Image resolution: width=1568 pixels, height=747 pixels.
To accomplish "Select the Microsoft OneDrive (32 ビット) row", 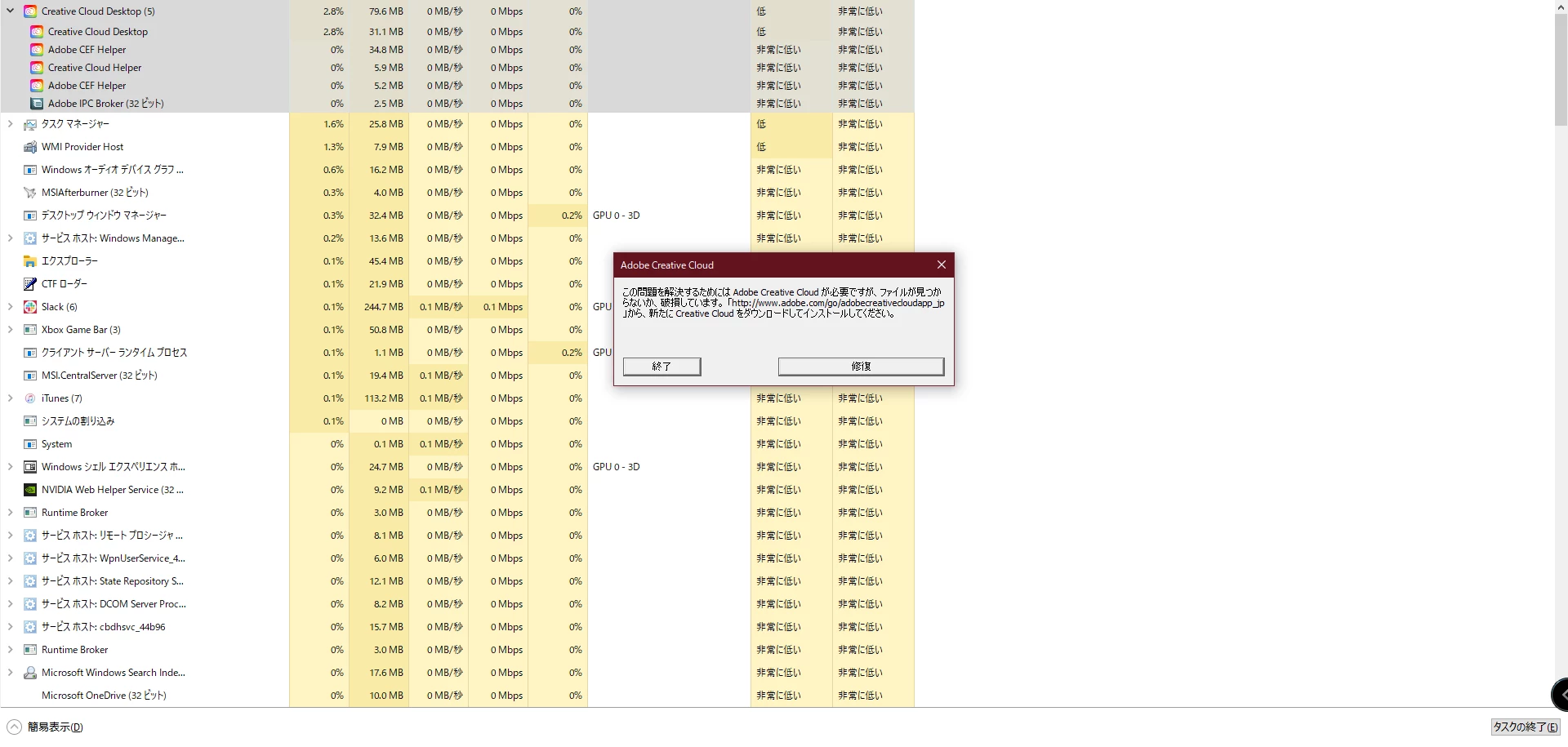I will point(457,696).
